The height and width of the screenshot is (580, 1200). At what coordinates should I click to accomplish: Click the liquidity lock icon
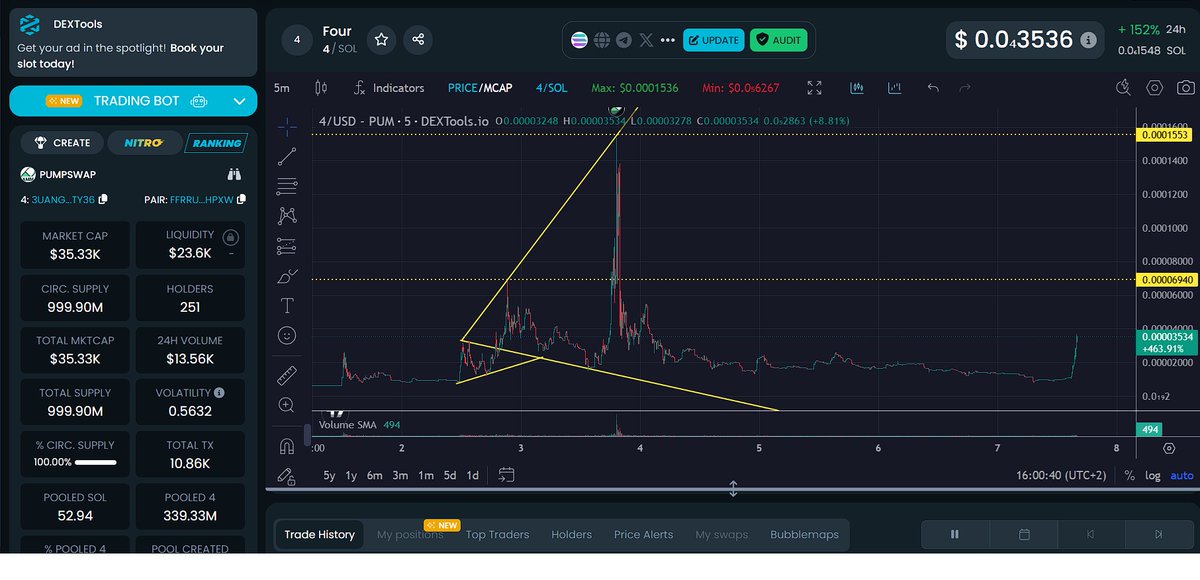pos(231,237)
